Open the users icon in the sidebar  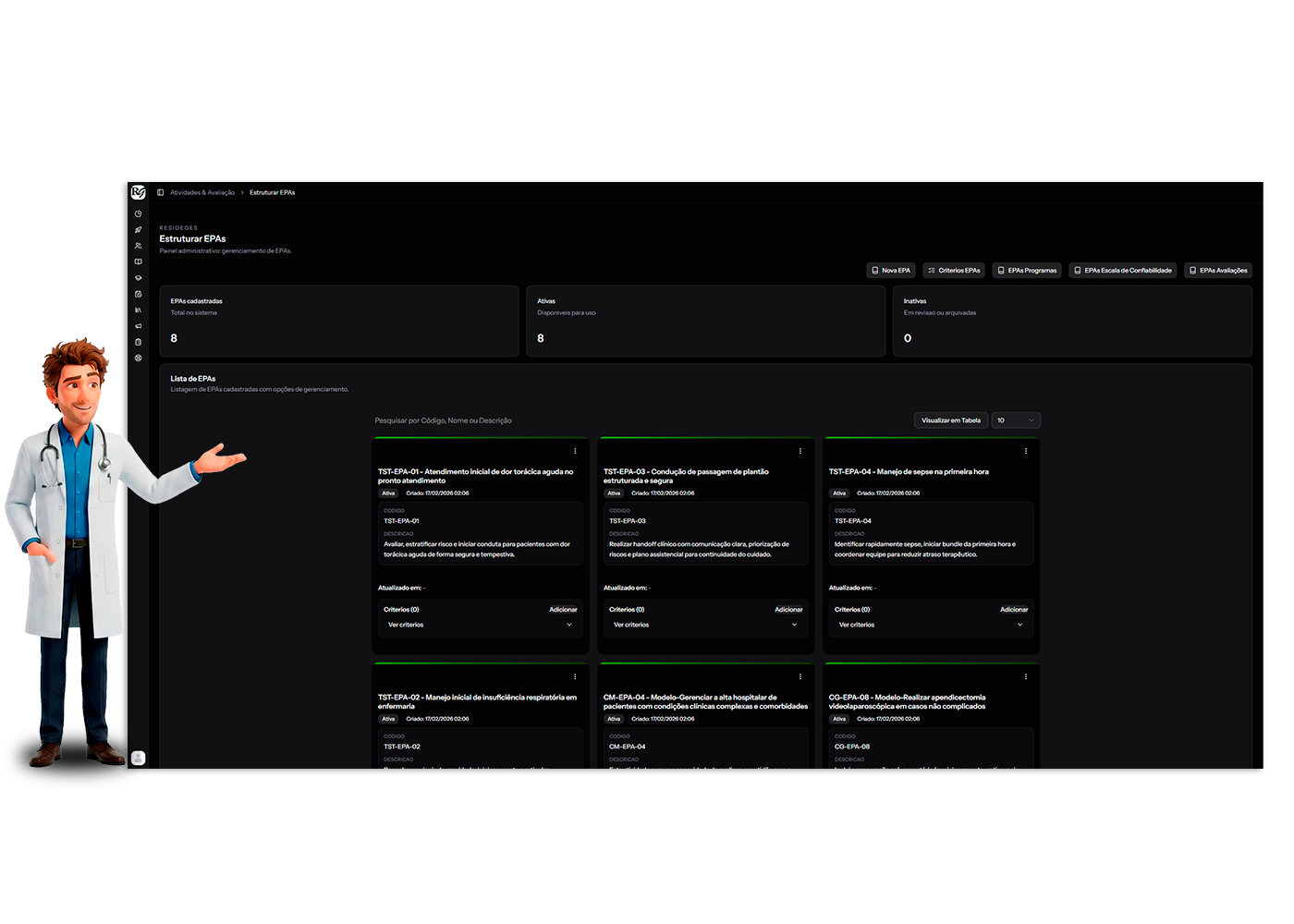tap(138, 246)
